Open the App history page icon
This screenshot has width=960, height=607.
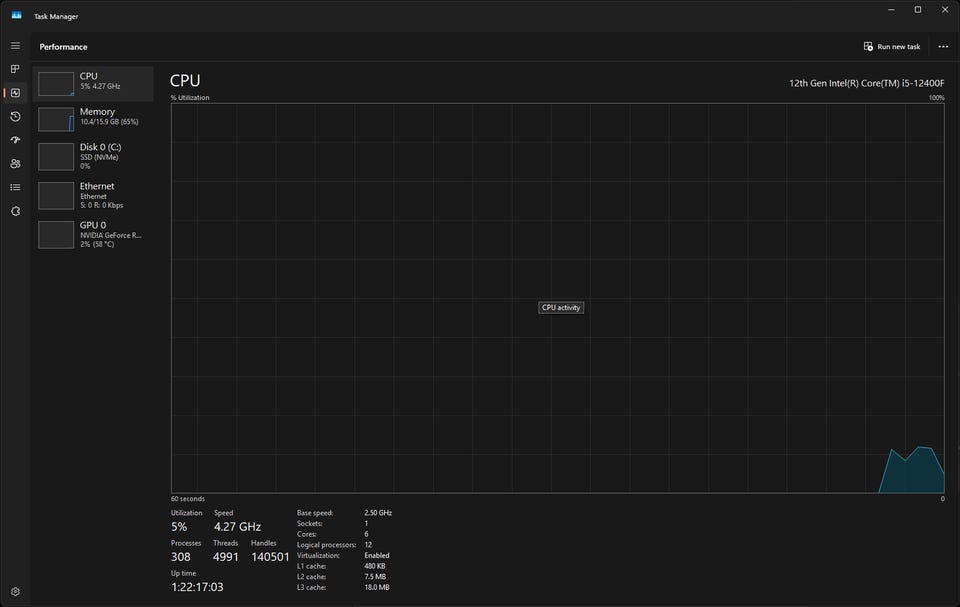15,116
